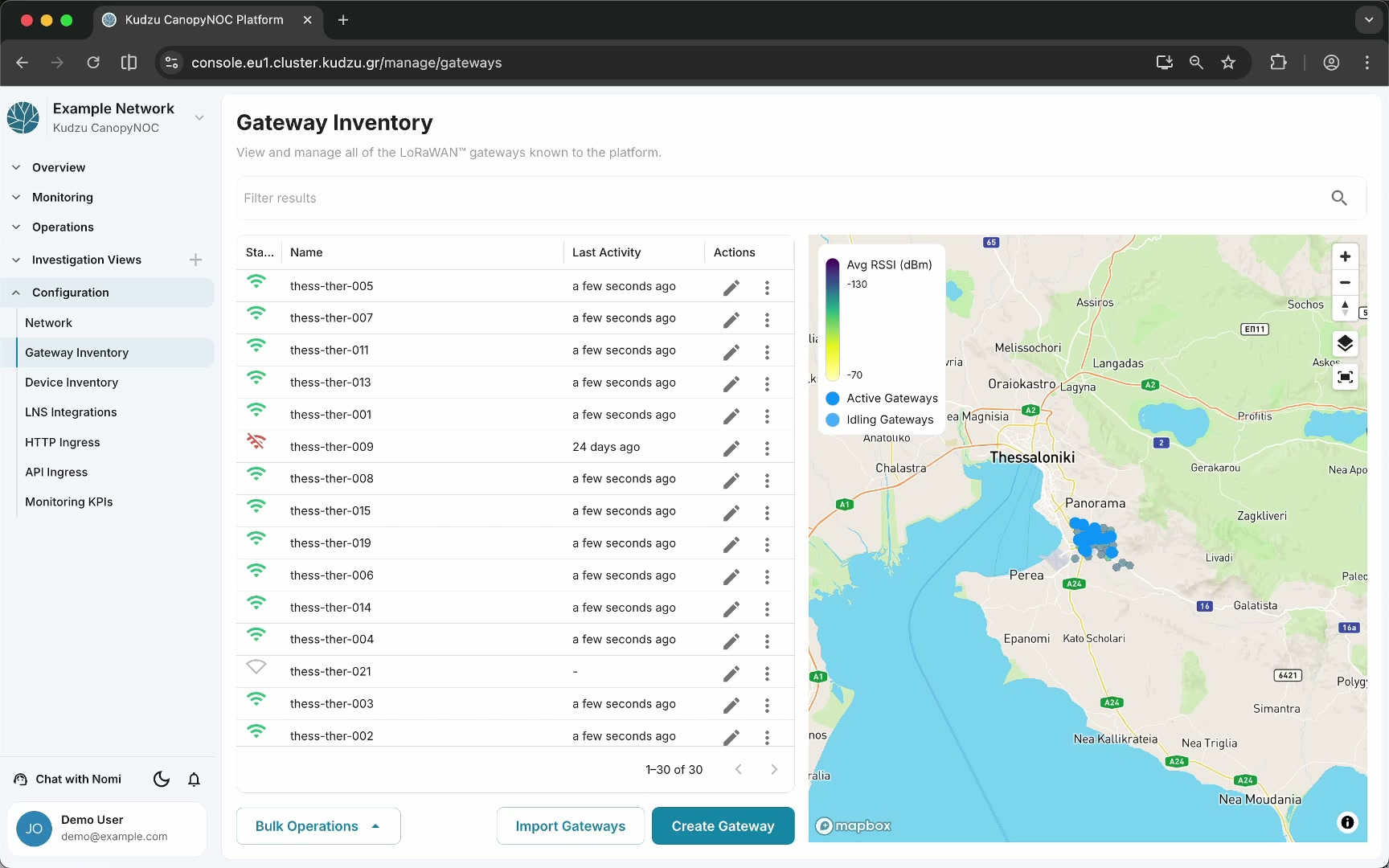The image size is (1389, 868).
Task: Toggle Idling Gateways legend entry
Action: tap(879, 420)
